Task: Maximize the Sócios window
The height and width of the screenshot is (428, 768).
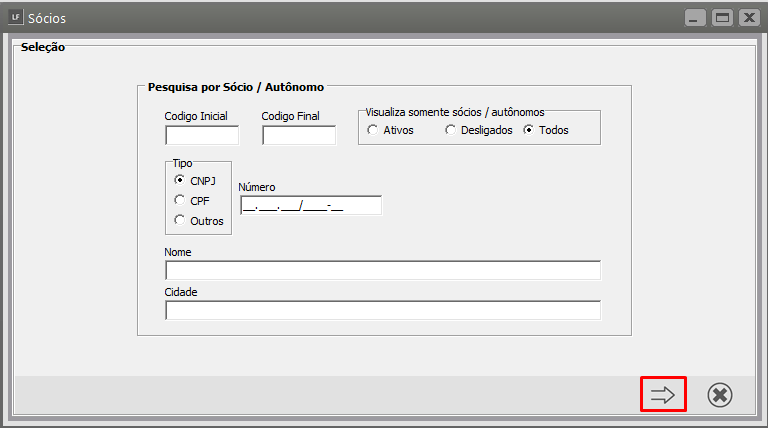Action: point(720,17)
